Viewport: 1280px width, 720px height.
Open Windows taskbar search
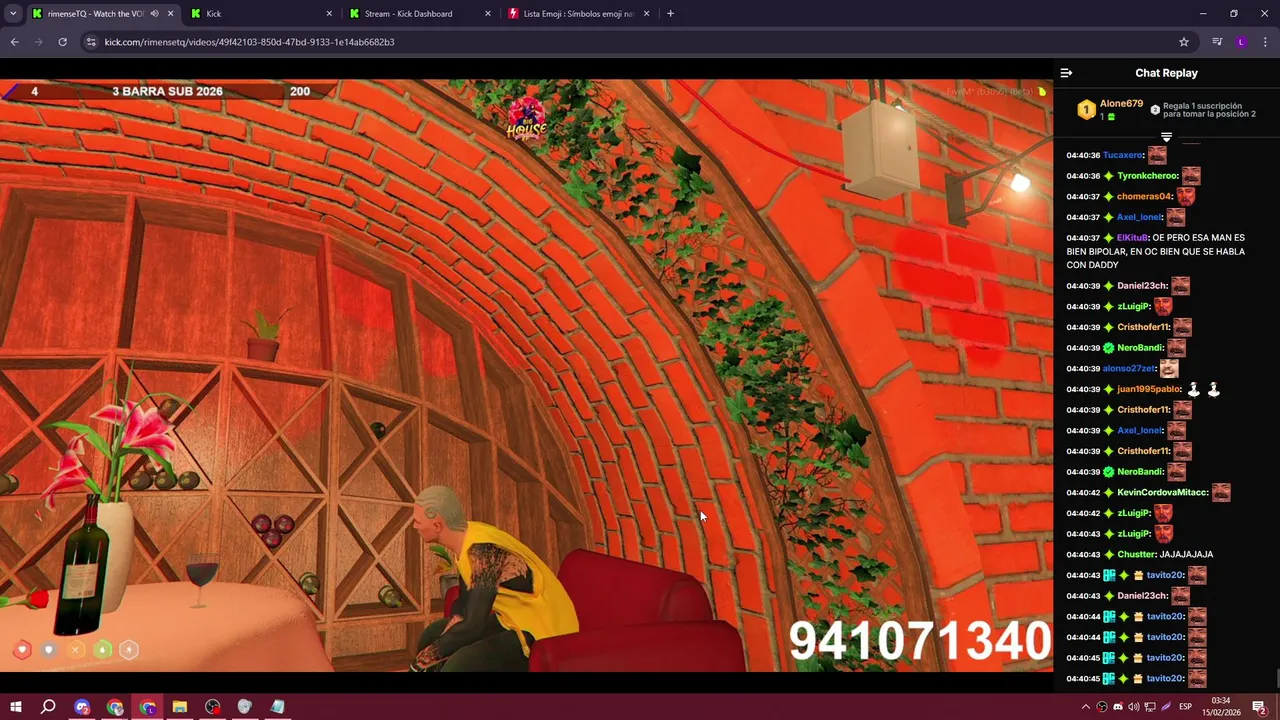point(48,707)
